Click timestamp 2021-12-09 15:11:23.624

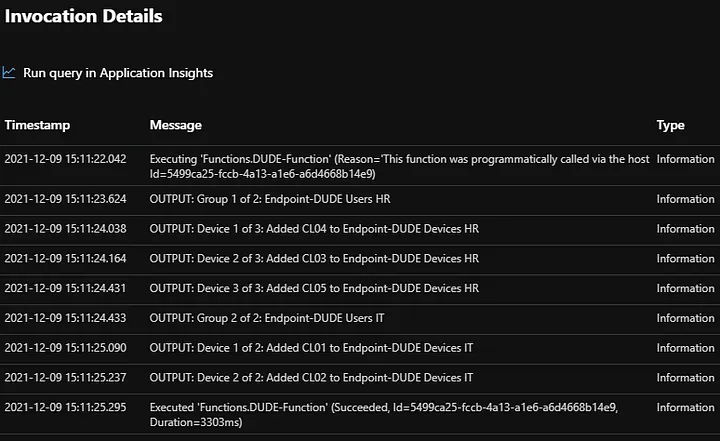click(66, 199)
